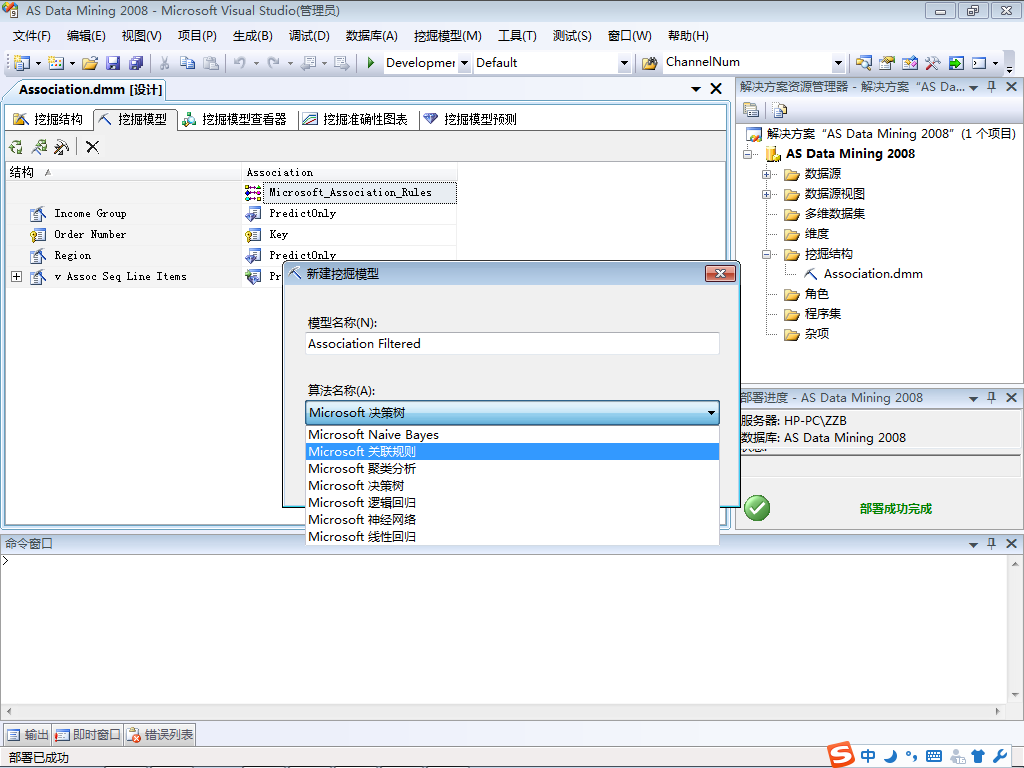Open the 输出 bottom tab
The width and height of the screenshot is (1024, 768).
tap(28, 735)
